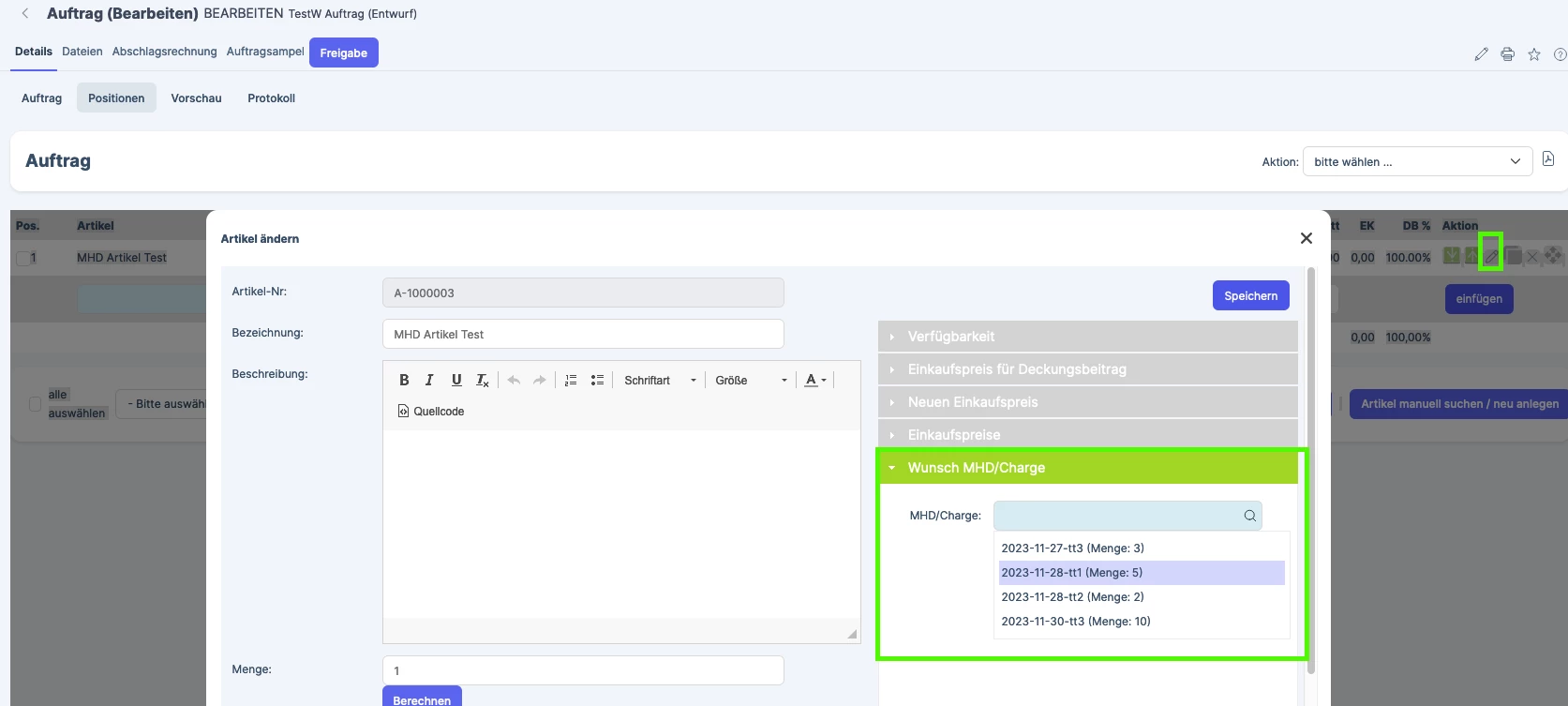Toggle bold formatting in Beschreibung editor
1568x706 pixels.
404,380
